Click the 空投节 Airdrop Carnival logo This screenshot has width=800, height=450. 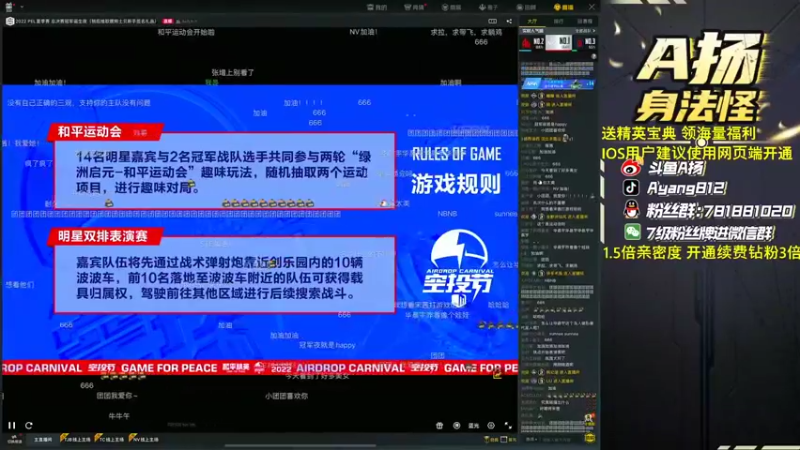coord(459,268)
